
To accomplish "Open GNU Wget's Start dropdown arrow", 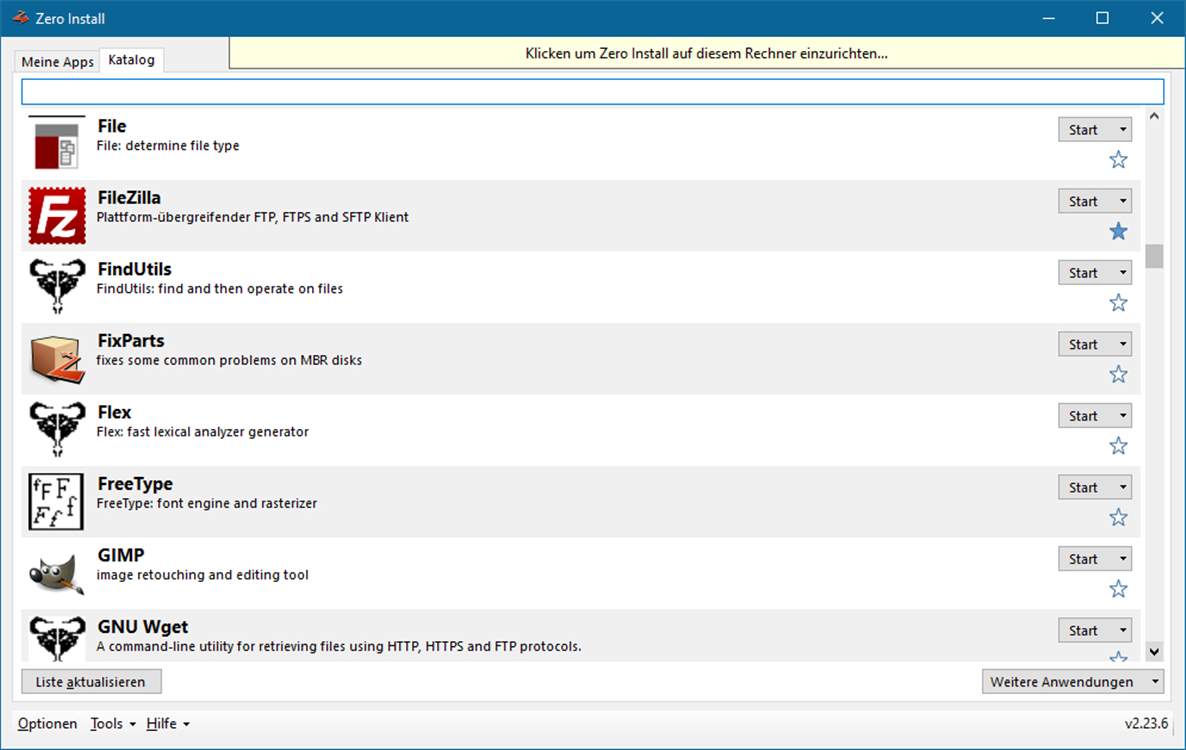I will point(1123,631).
